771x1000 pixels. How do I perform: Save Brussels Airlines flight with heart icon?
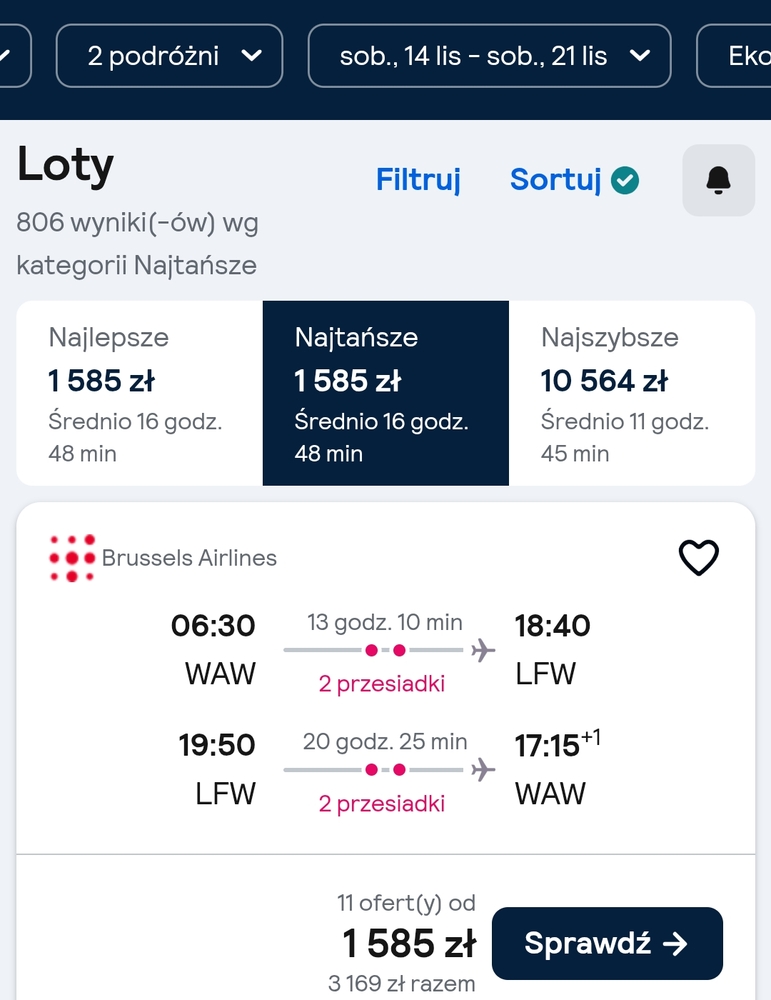tap(698, 557)
